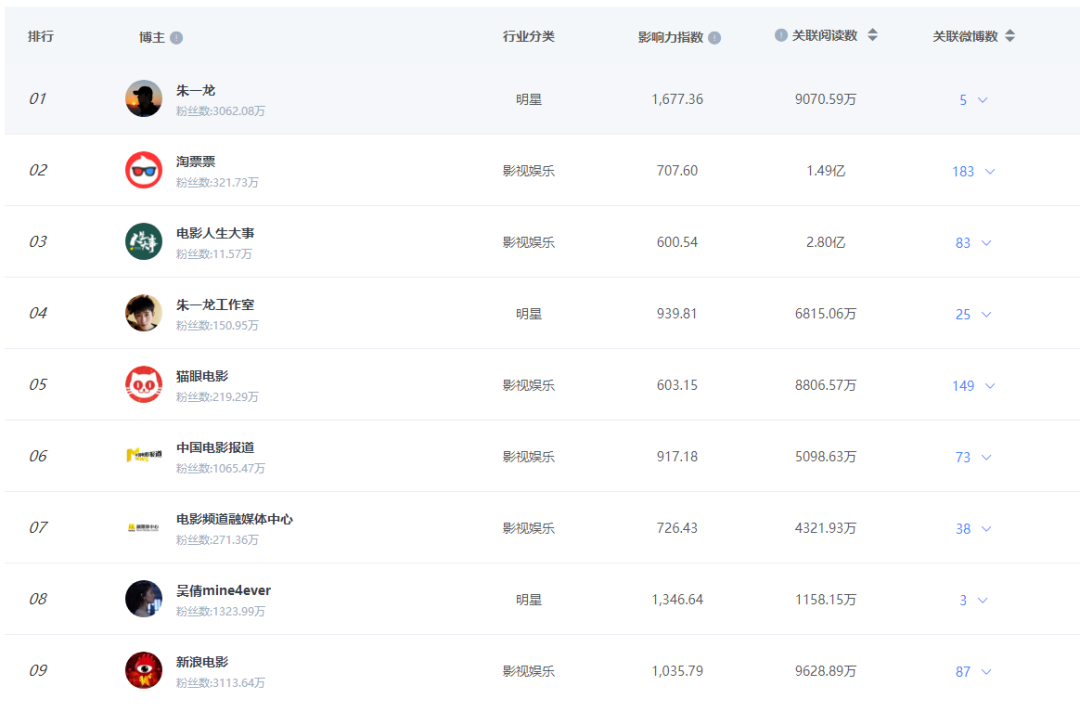Screen dimensions: 1080x712
Task: Expand 淘票票's 183 related Weibo list
Action: 972,171
